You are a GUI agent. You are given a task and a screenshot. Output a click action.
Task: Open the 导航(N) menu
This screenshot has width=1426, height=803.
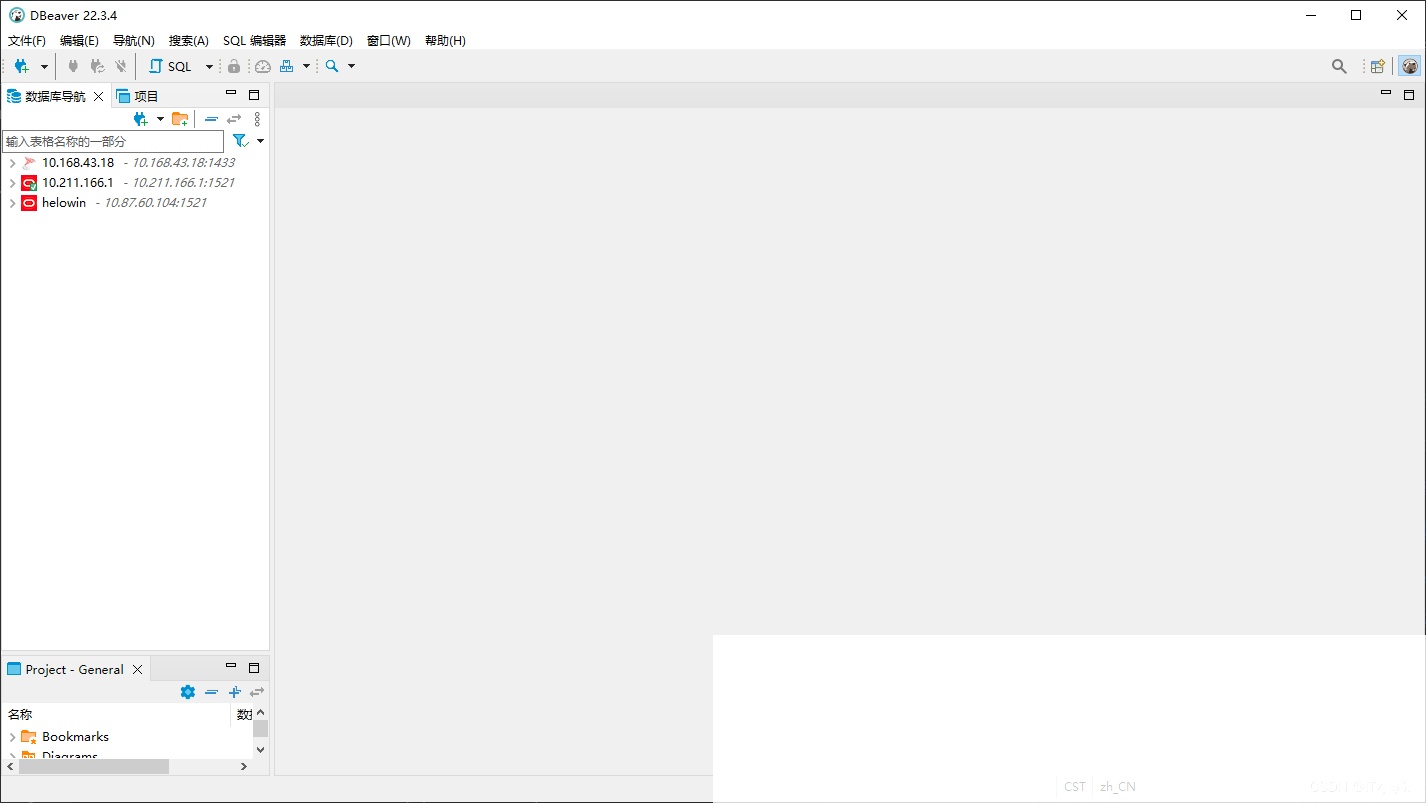[x=134, y=41]
